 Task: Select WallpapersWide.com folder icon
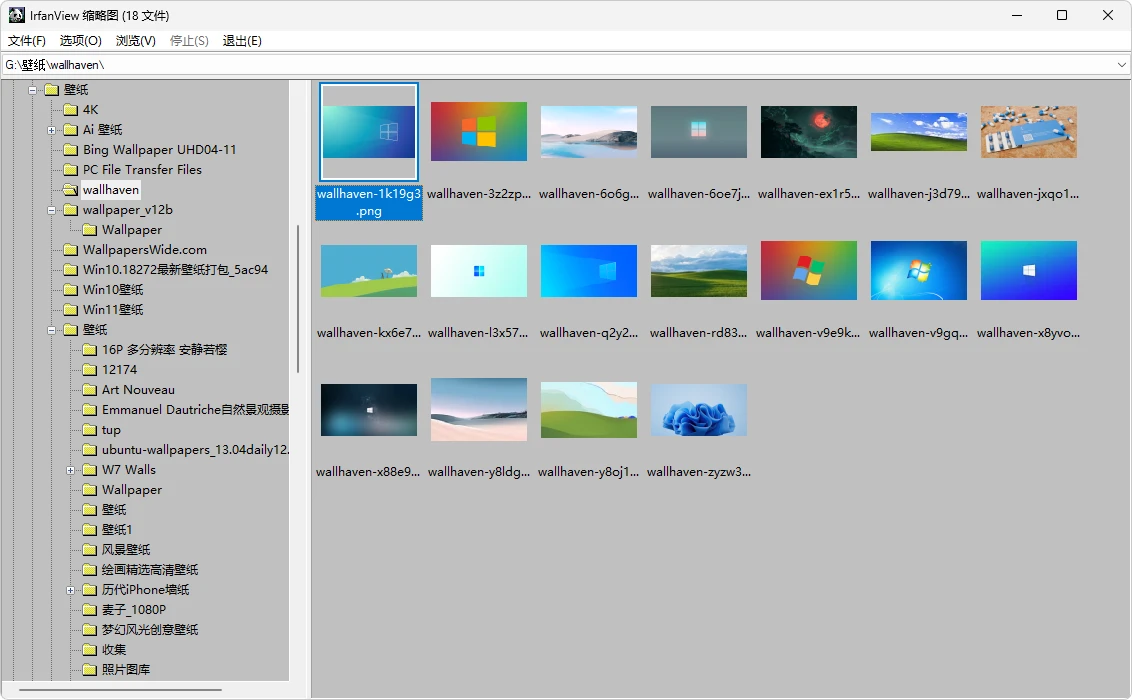(70, 250)
